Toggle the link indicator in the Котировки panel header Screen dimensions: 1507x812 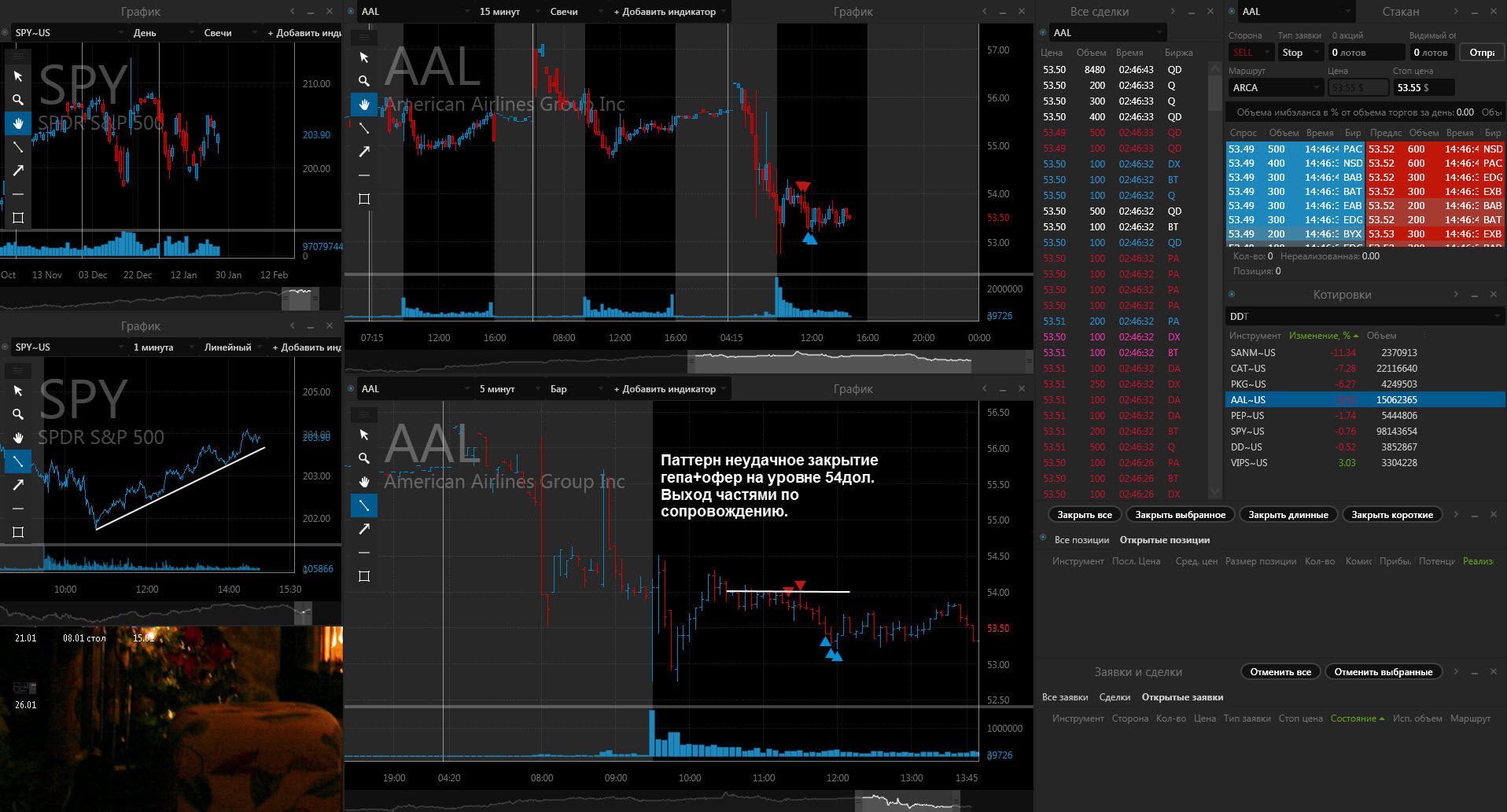1232,295
